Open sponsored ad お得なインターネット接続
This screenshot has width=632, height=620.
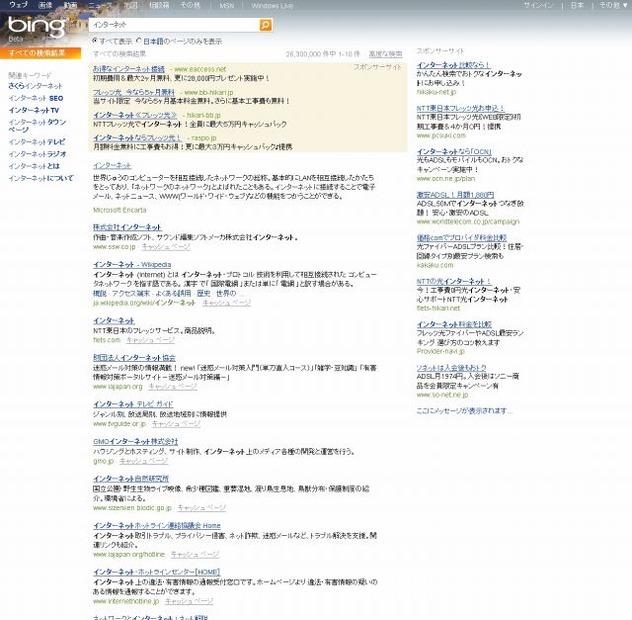(129, 69)
